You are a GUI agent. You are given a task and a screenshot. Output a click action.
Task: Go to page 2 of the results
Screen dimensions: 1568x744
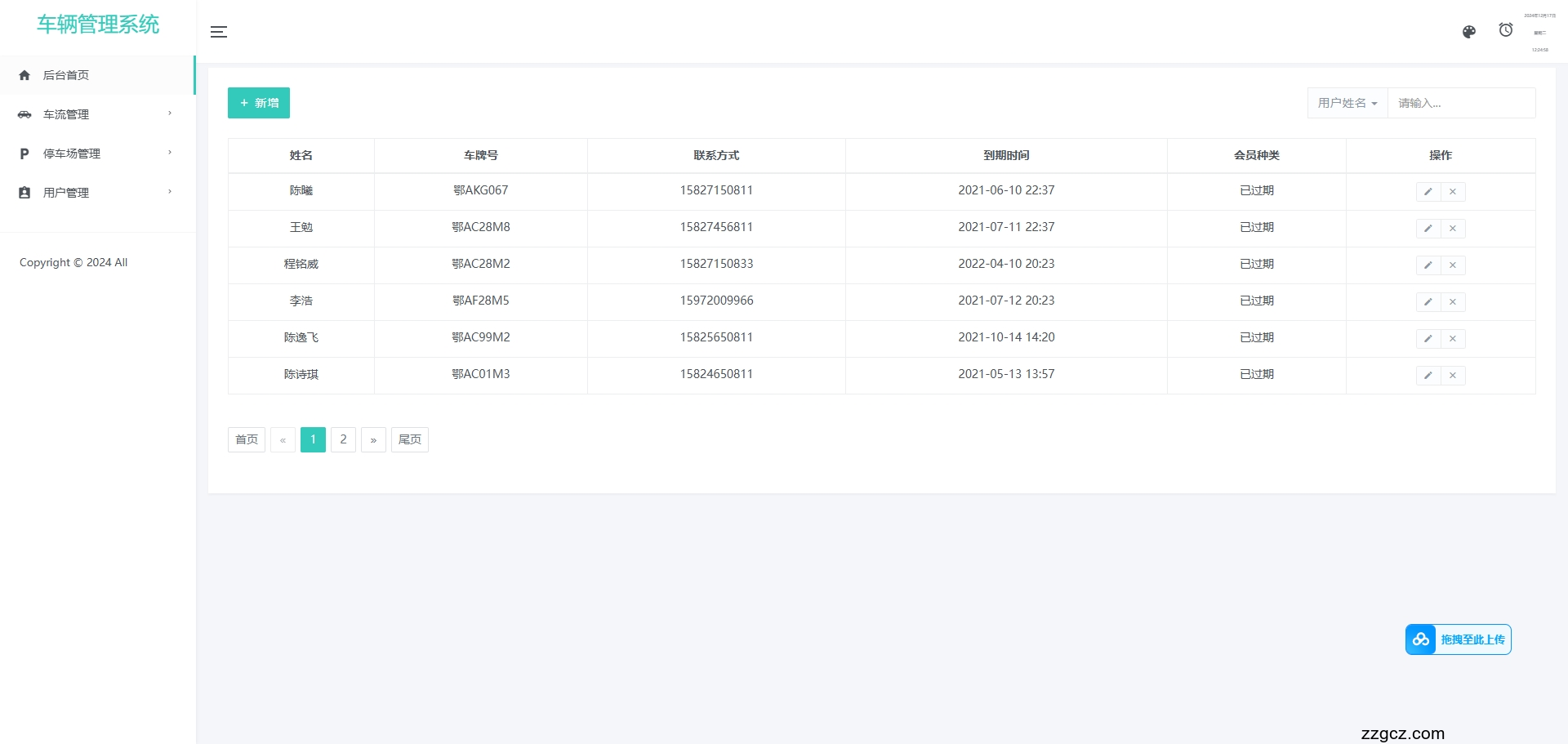pos(343,439)
